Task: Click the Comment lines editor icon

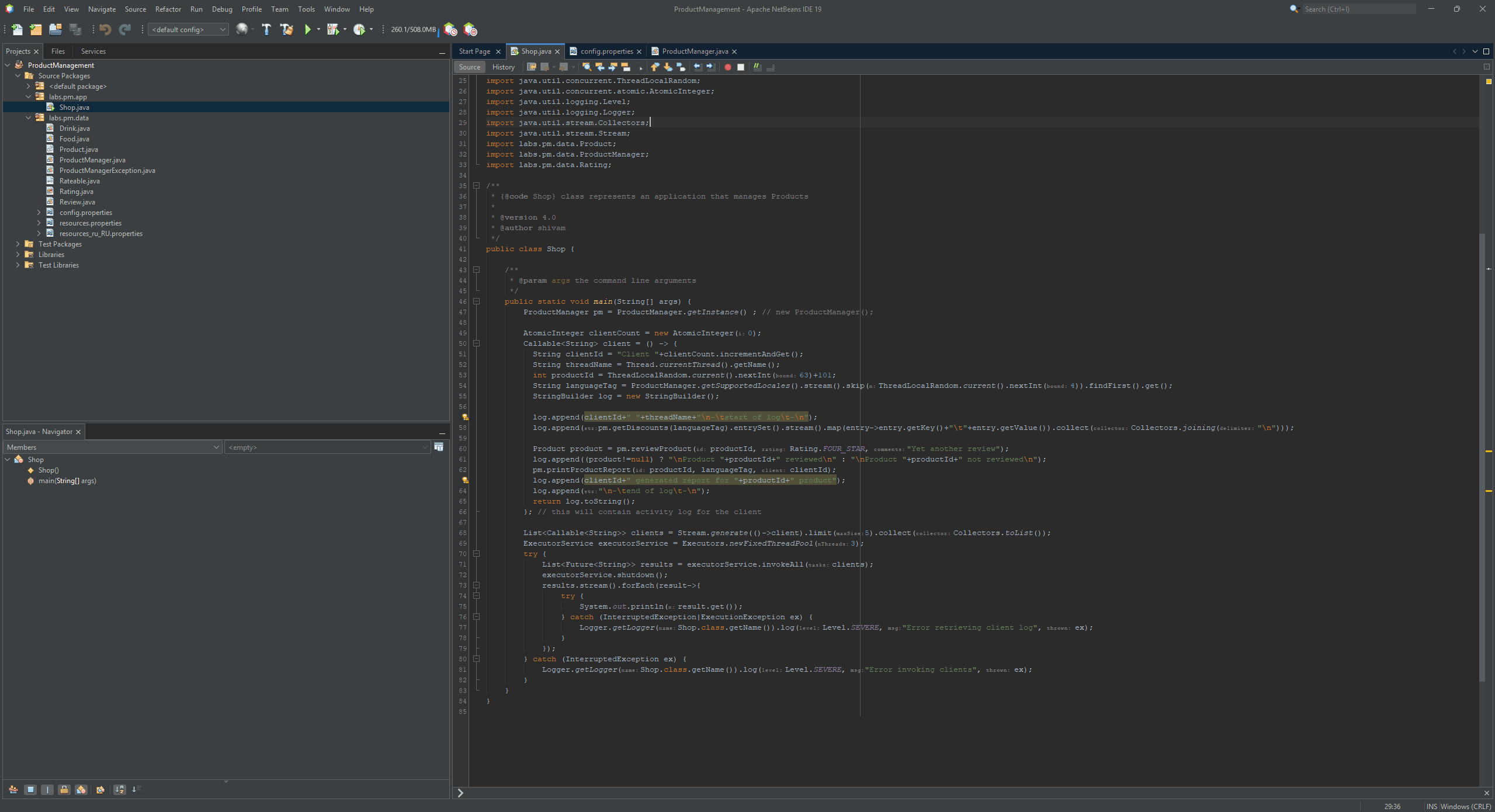Action: tap(758, 67)
